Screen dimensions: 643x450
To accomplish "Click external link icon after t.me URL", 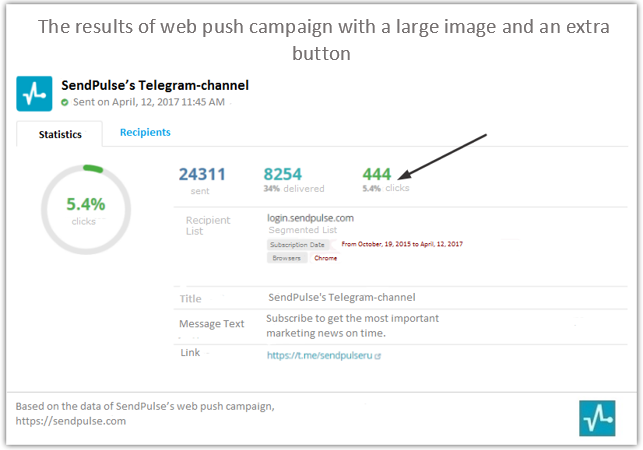I will [x=378, y=356].
